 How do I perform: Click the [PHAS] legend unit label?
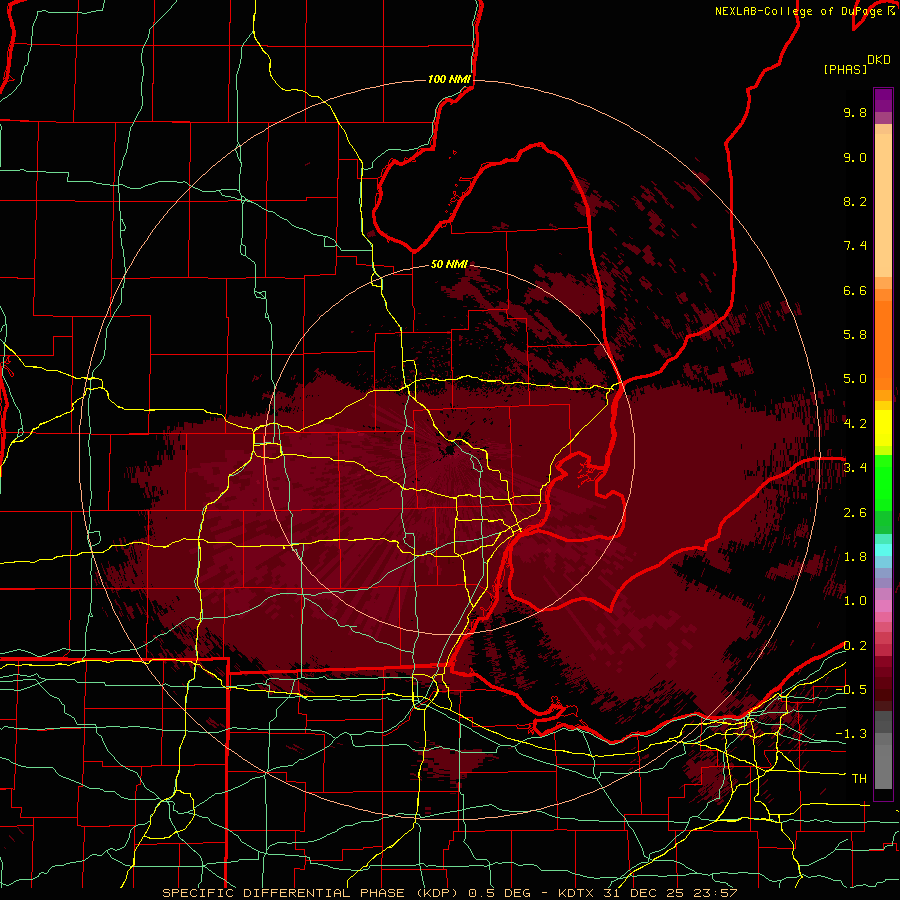[x=845, y=69]
